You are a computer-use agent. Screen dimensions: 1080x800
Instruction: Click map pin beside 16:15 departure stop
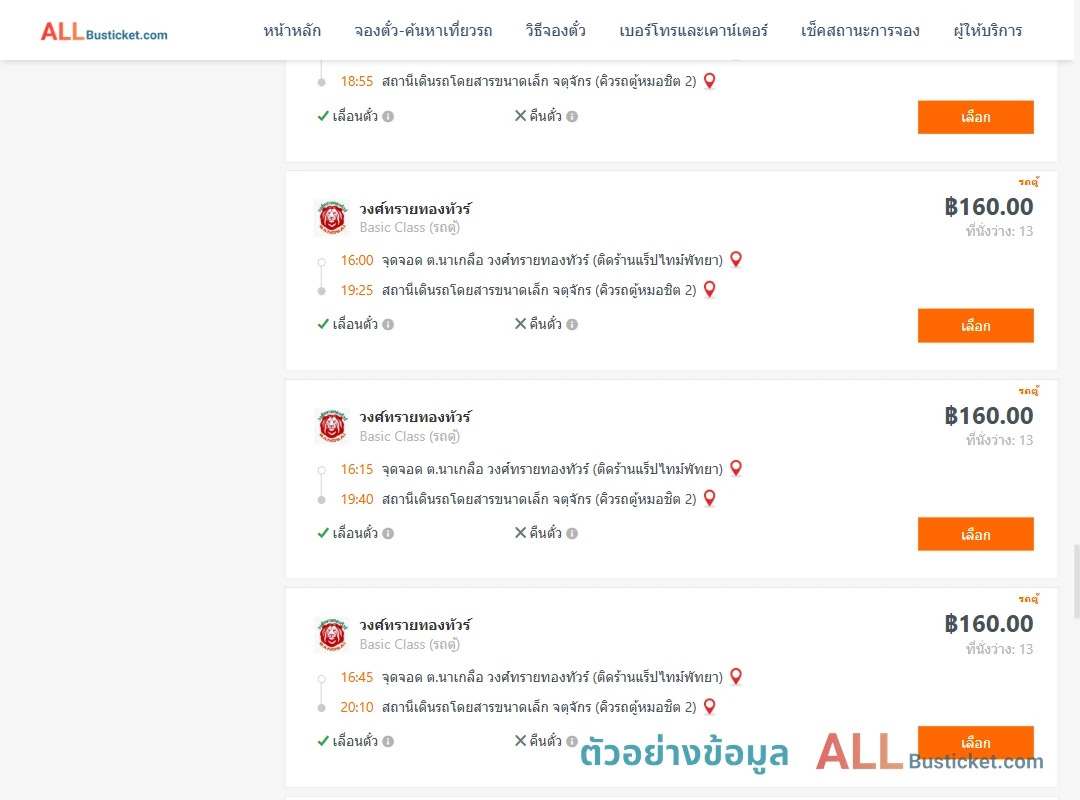736,469
